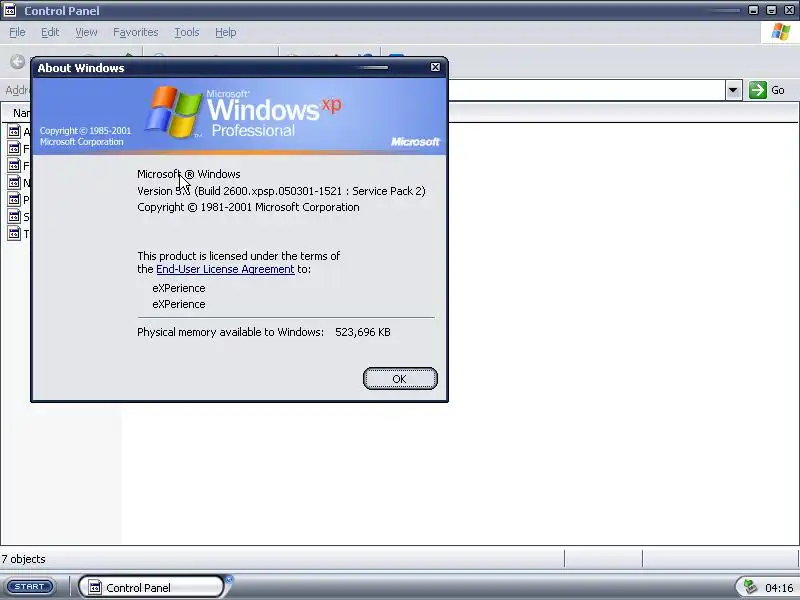Click the Windows flag logo in menu bar
Viewport: 800px width, 600px height.
781,32
